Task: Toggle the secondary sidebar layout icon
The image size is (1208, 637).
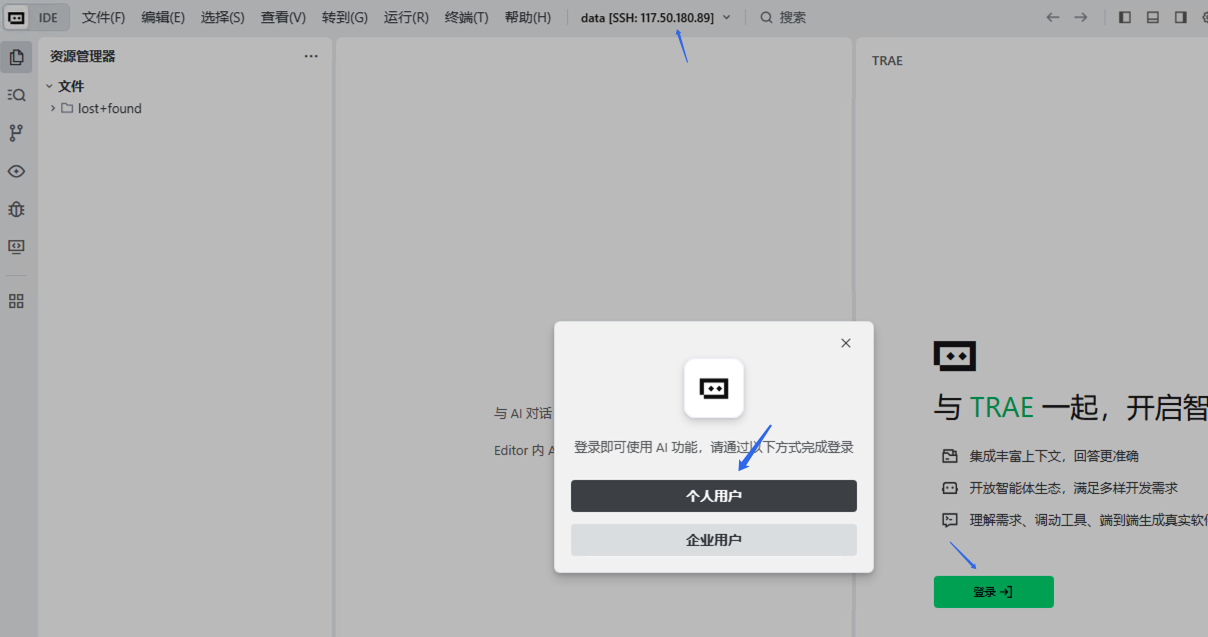Action: tap(1181, 17)
